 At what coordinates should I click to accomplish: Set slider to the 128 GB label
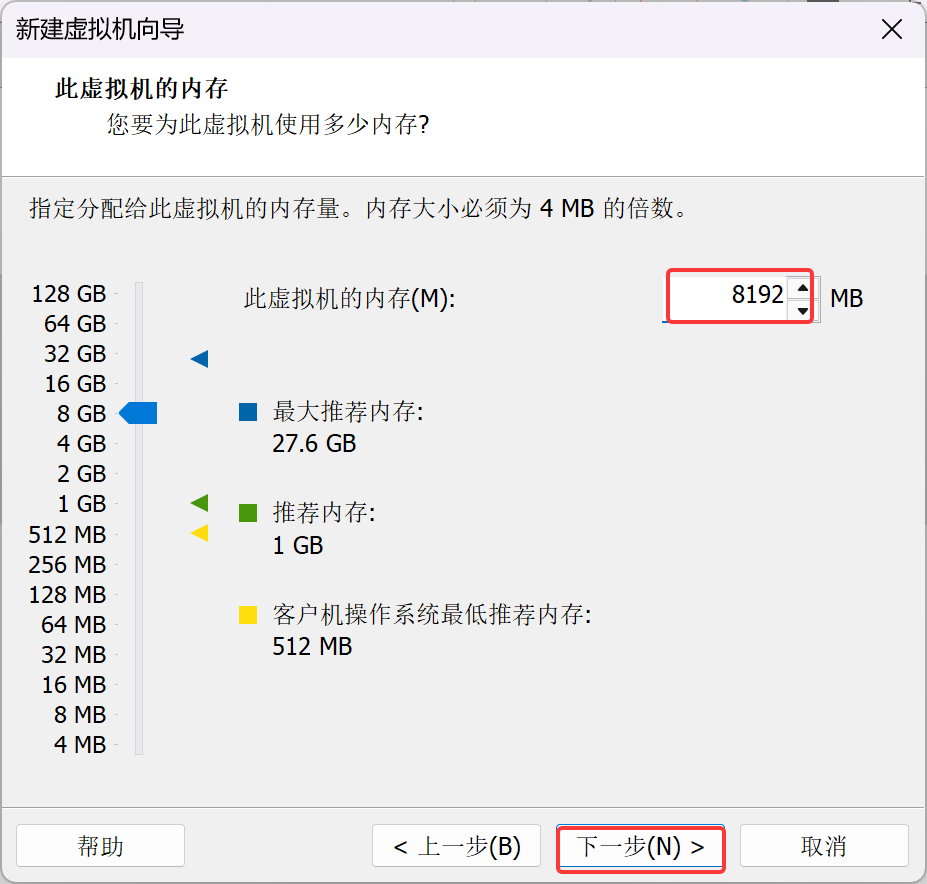[69, 294]
